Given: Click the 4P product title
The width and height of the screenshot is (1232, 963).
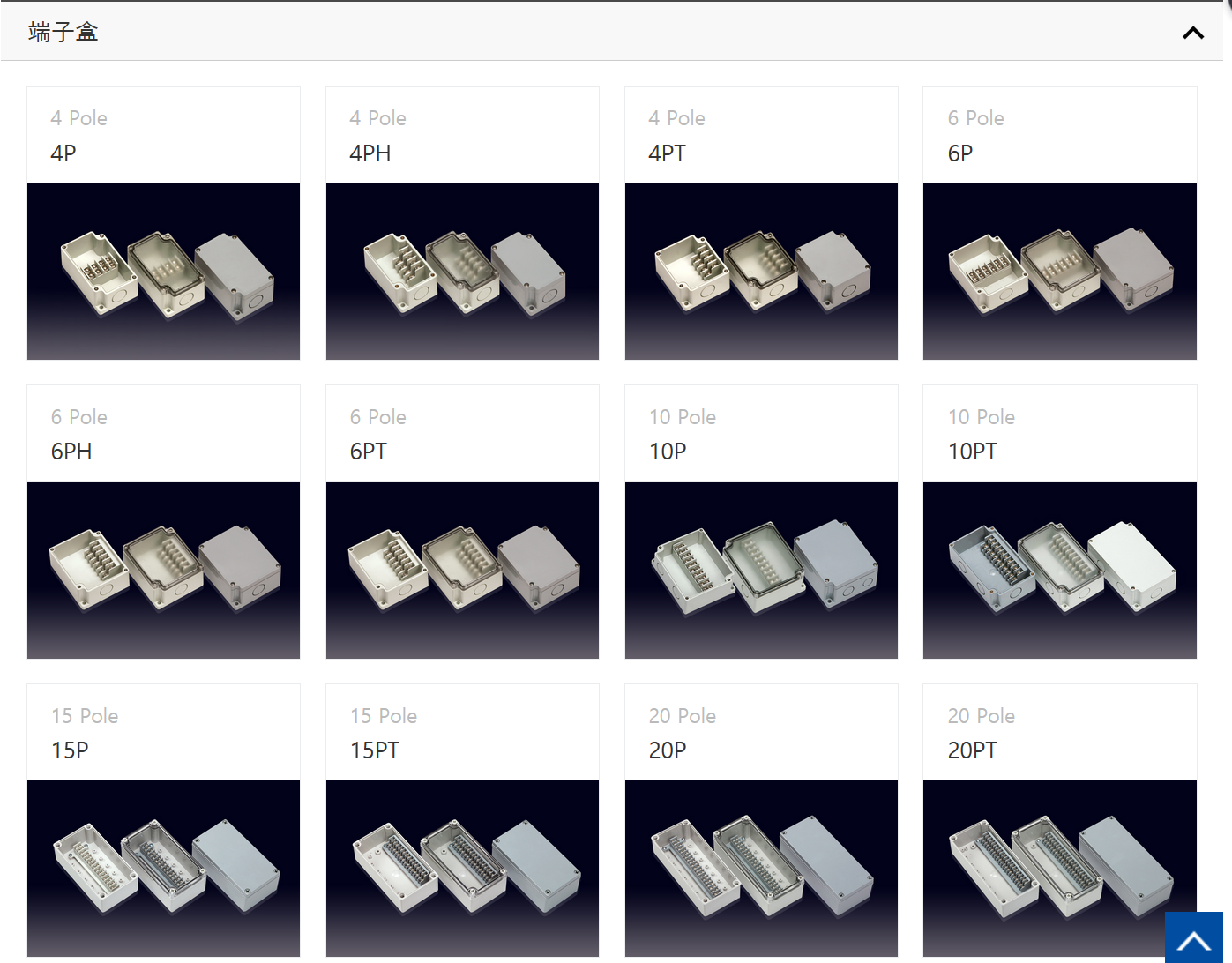Looking at the screenshot, I should tap(63, 153).
